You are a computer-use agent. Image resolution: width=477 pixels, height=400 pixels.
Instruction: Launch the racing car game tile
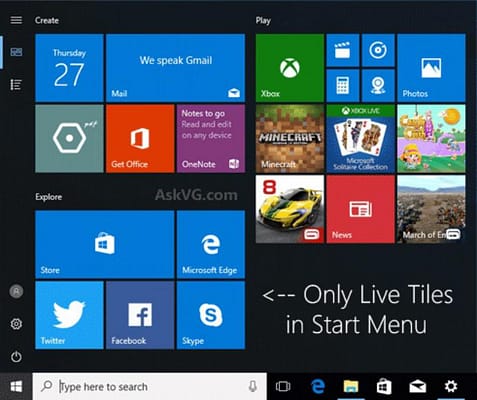click(290, 209)
